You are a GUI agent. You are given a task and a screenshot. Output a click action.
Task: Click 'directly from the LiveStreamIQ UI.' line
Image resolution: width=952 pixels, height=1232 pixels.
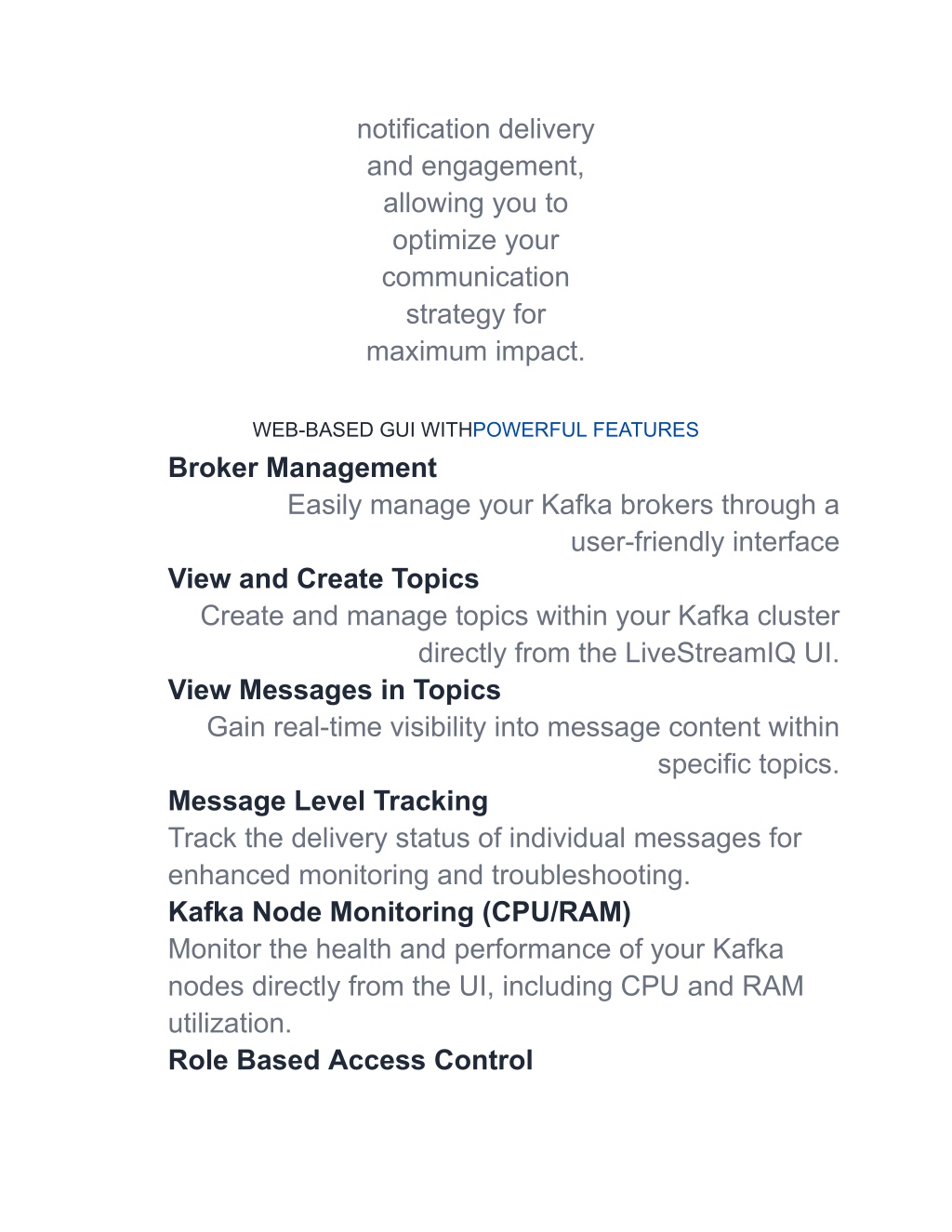[628, 653]
